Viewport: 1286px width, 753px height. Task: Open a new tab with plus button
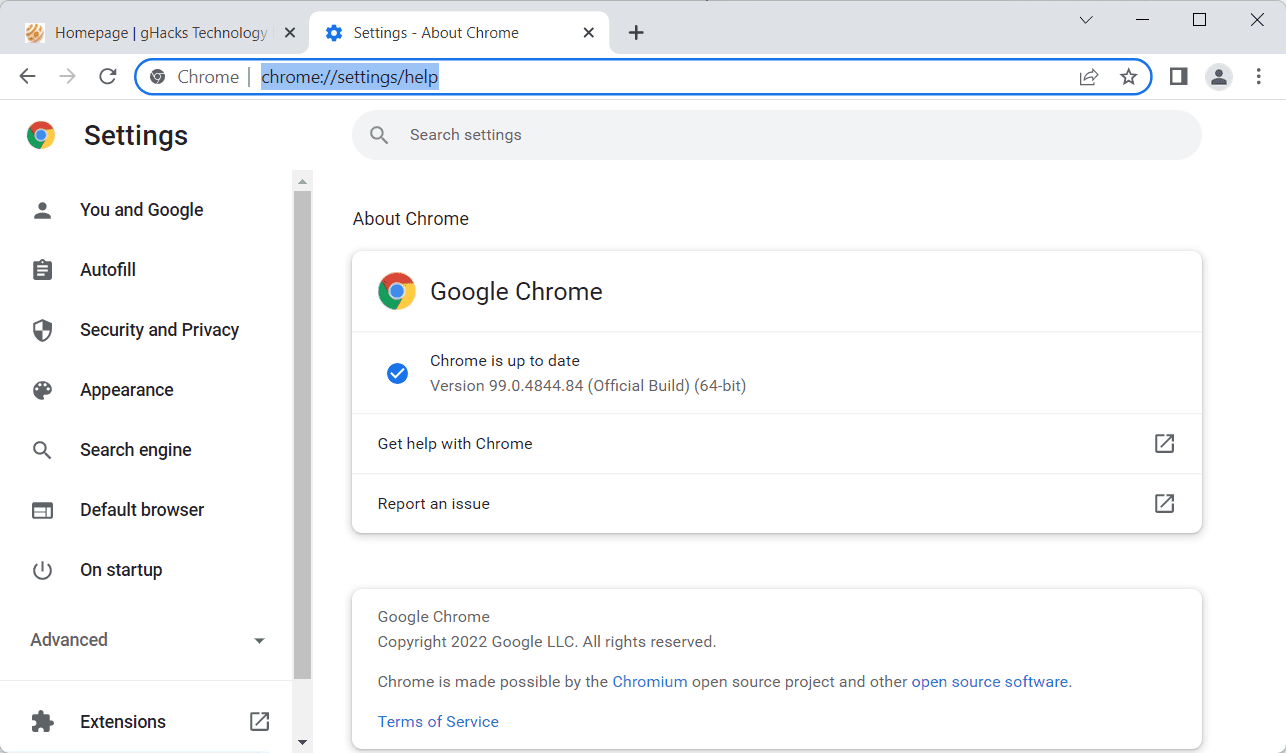click(x=636, y=33)
